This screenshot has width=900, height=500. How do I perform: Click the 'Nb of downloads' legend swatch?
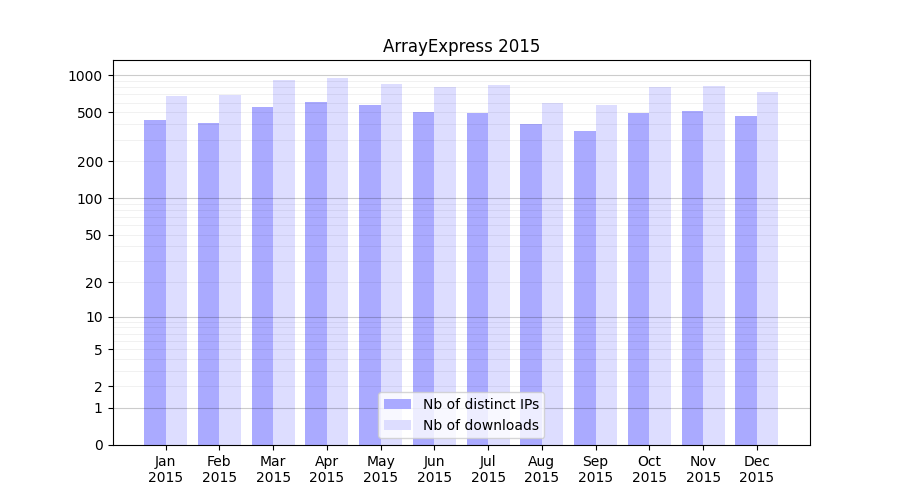click(x=397, y=425)
